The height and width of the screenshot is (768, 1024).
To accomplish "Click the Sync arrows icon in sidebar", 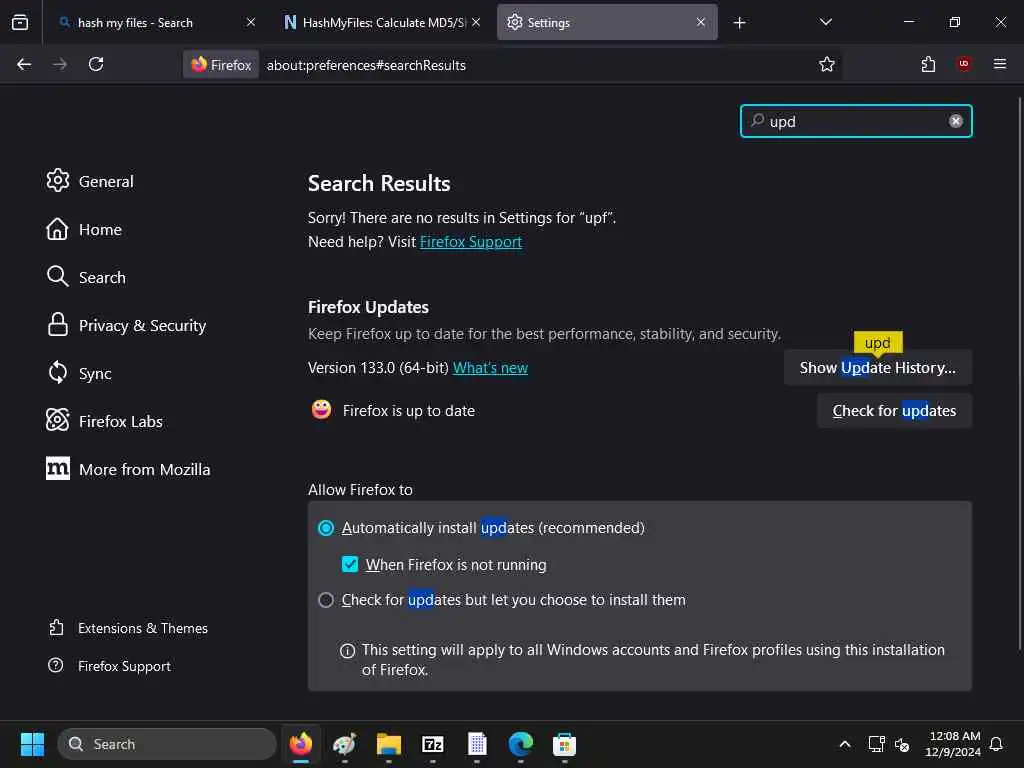I will point(57,372).
